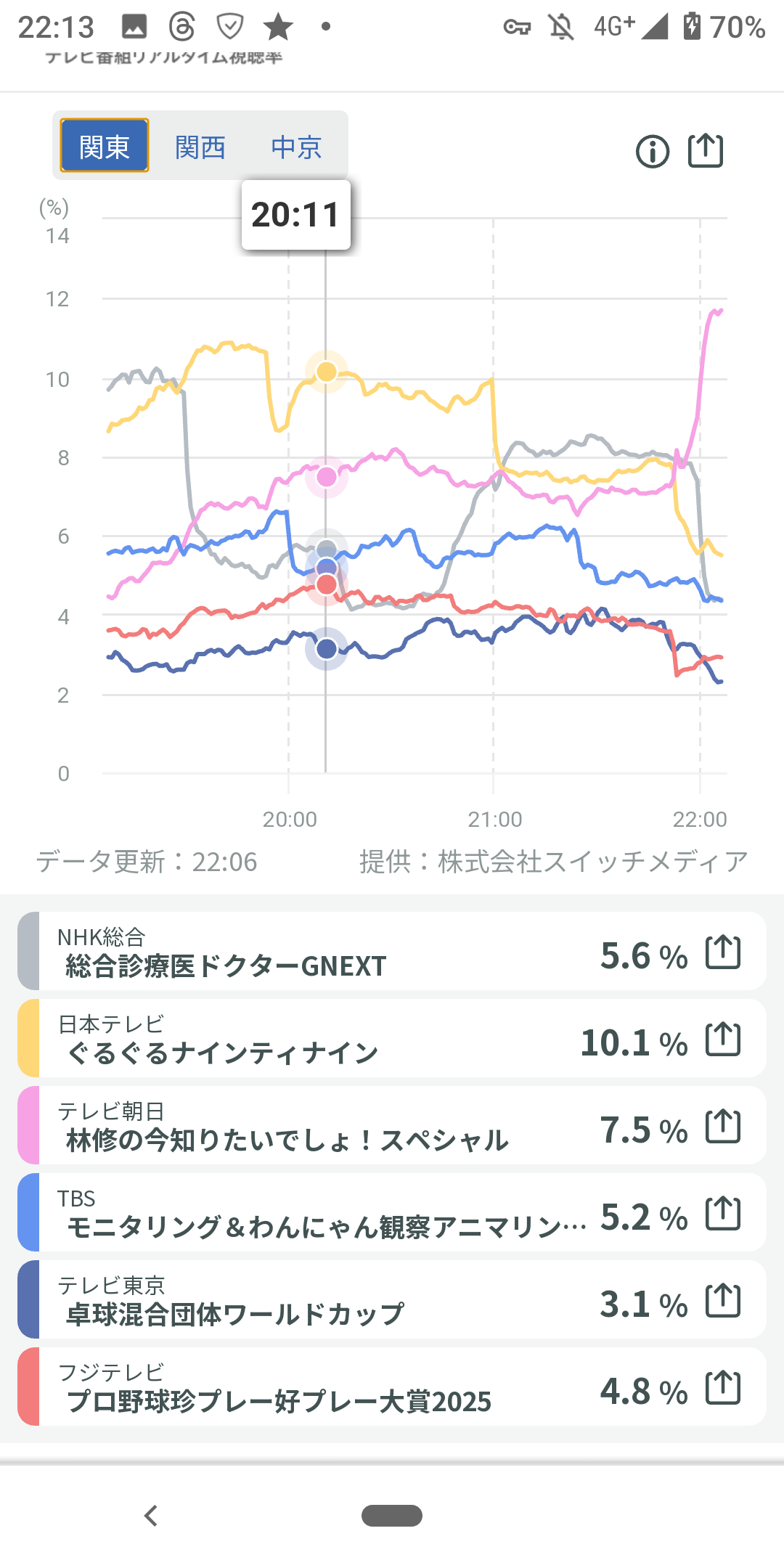Select the 関東 region tab
The image size is (784, 1568).
(x=105, y=147)
